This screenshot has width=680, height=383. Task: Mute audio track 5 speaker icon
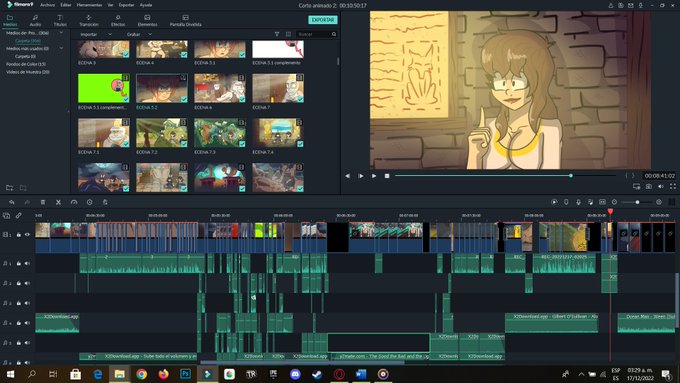click(27, 343)
